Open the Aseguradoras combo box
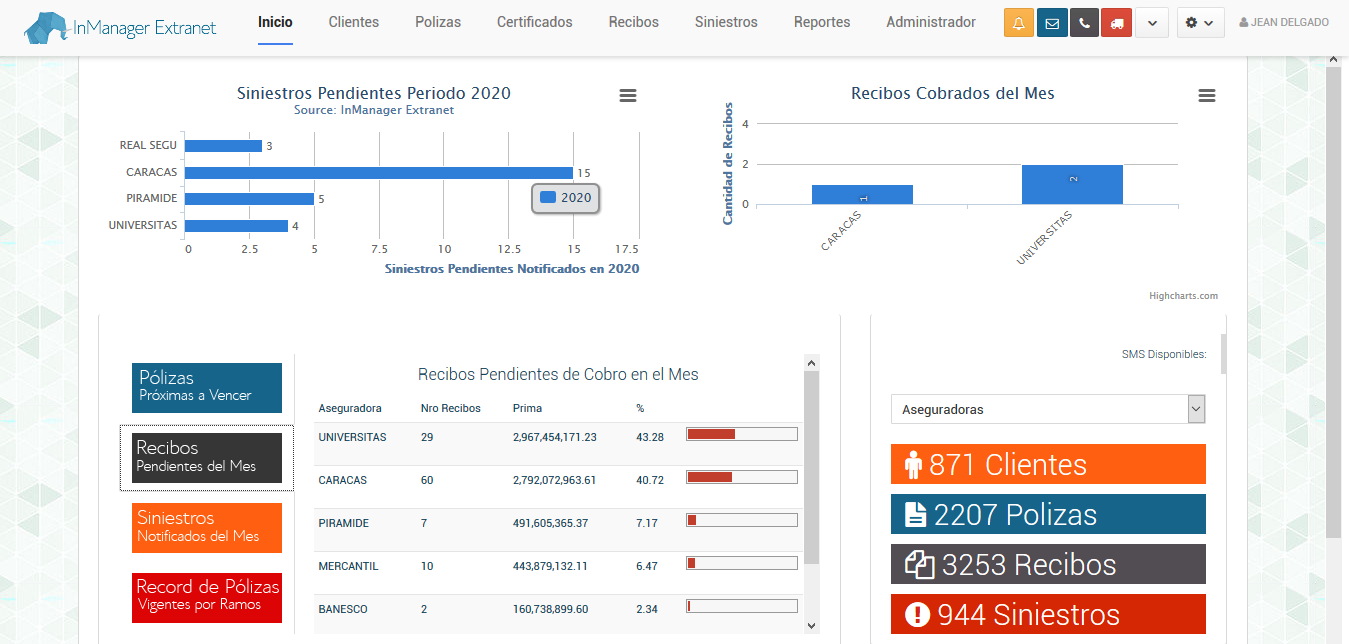Image resolution: width=1349 pixels, height=644 pixels. [x=1048, y=409]
